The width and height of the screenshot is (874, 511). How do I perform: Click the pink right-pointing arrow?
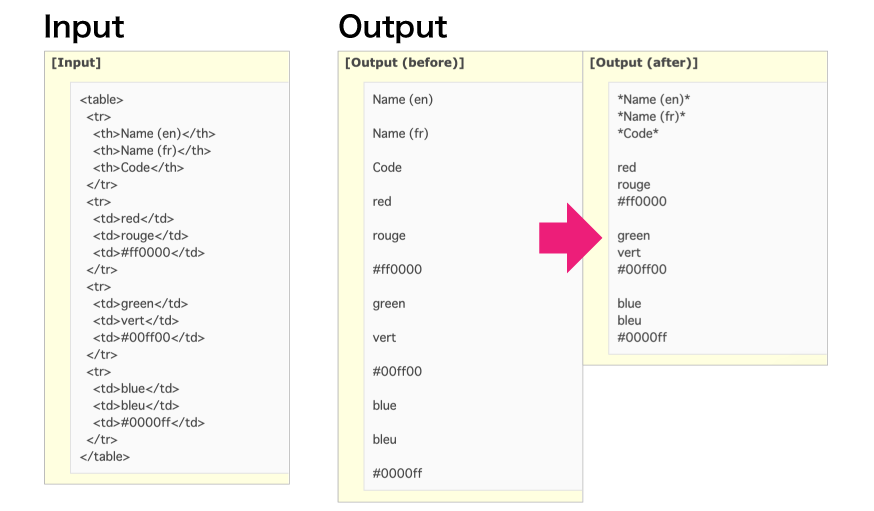click(x=570, y=238)
